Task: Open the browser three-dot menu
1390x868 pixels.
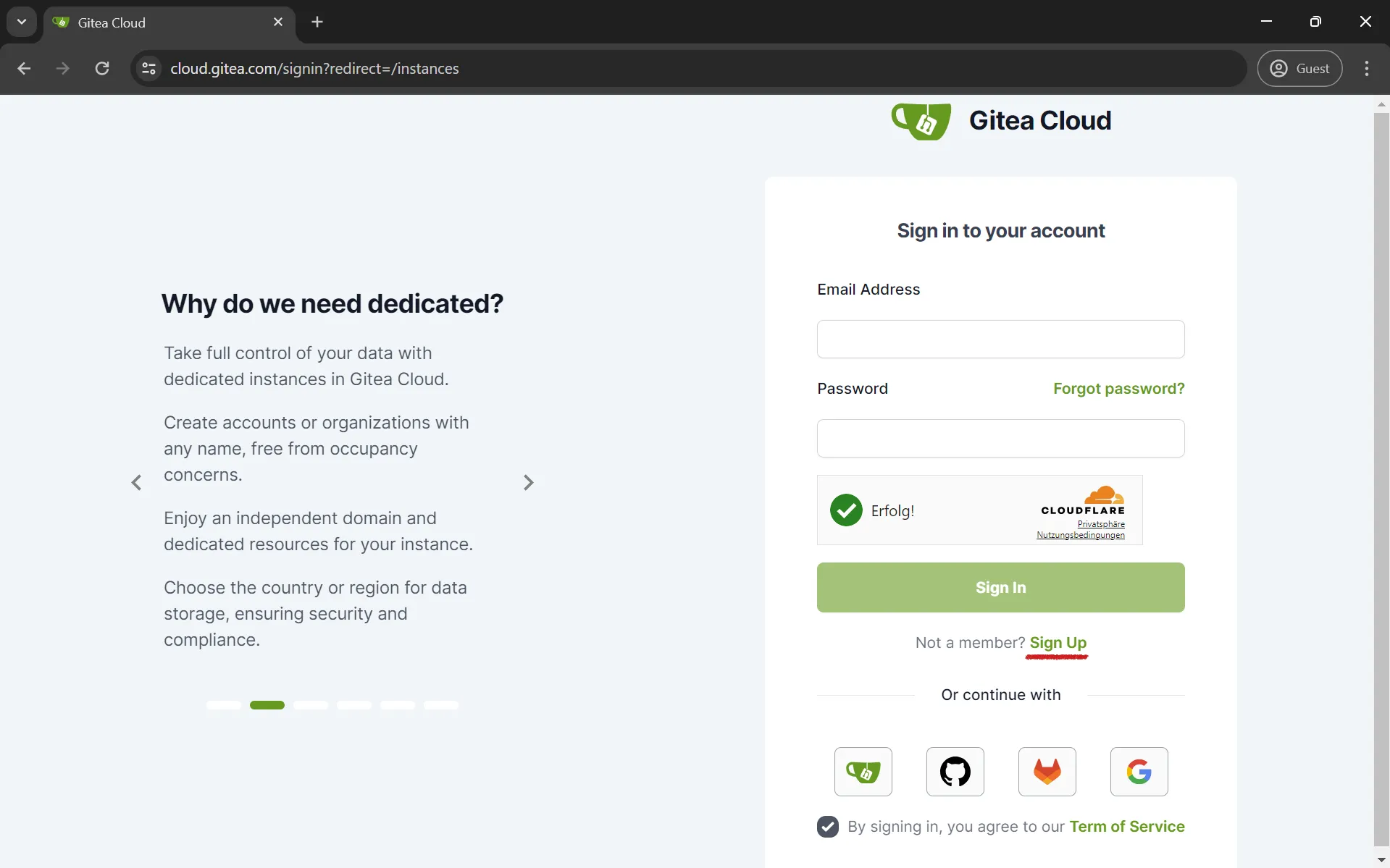Action: [x=1368, y=68]
